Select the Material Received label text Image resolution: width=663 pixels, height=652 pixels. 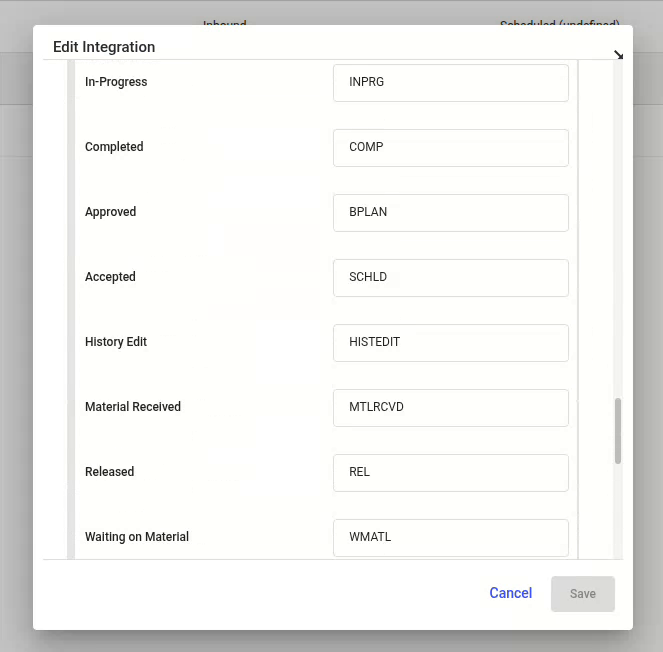(133, 407)
